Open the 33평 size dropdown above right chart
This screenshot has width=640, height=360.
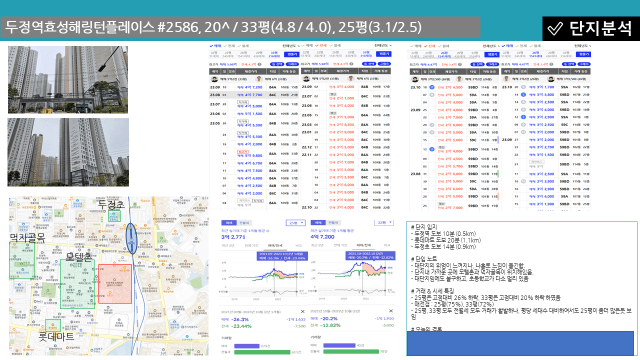pos(384,222)
